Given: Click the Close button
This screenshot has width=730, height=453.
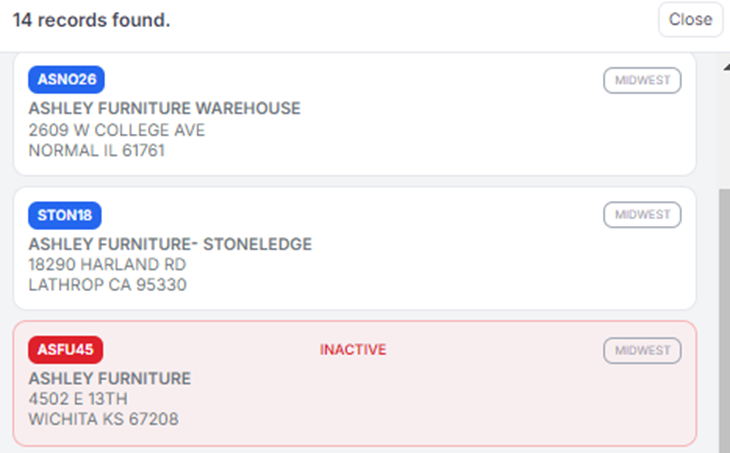Looking at the screenshot, I should tap(690, 19).
